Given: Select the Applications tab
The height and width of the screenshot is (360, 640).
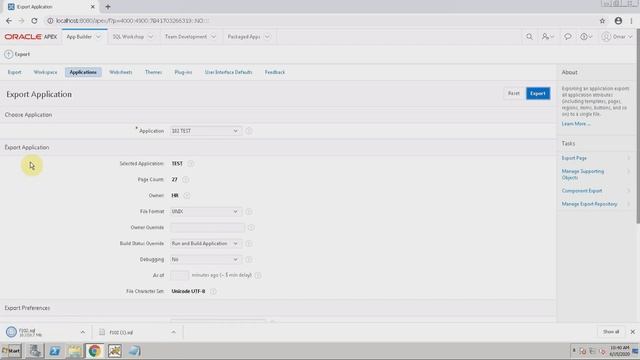Looking at the screenshot, I should tap(83, 72).
